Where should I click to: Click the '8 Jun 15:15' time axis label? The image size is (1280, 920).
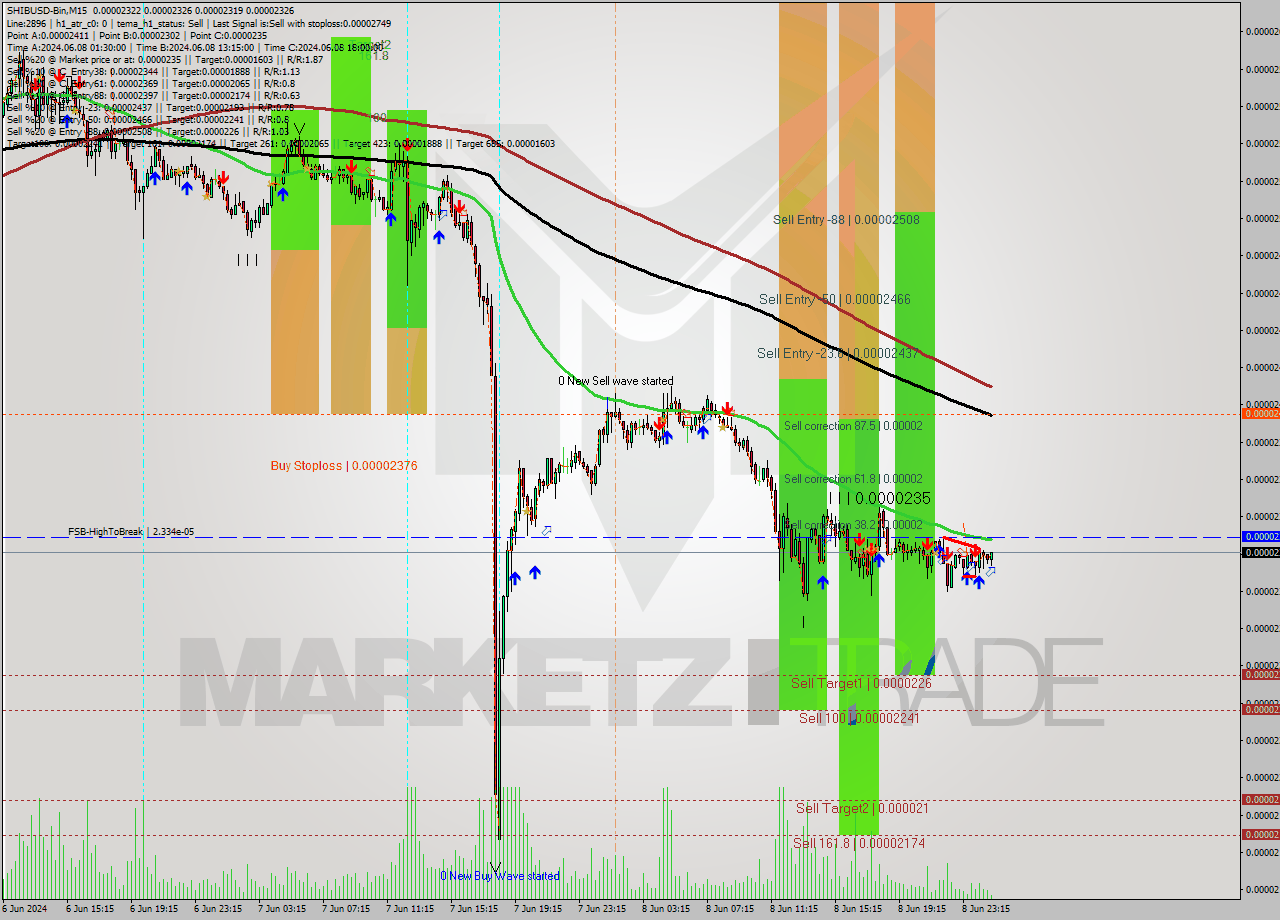click(858, 909)
